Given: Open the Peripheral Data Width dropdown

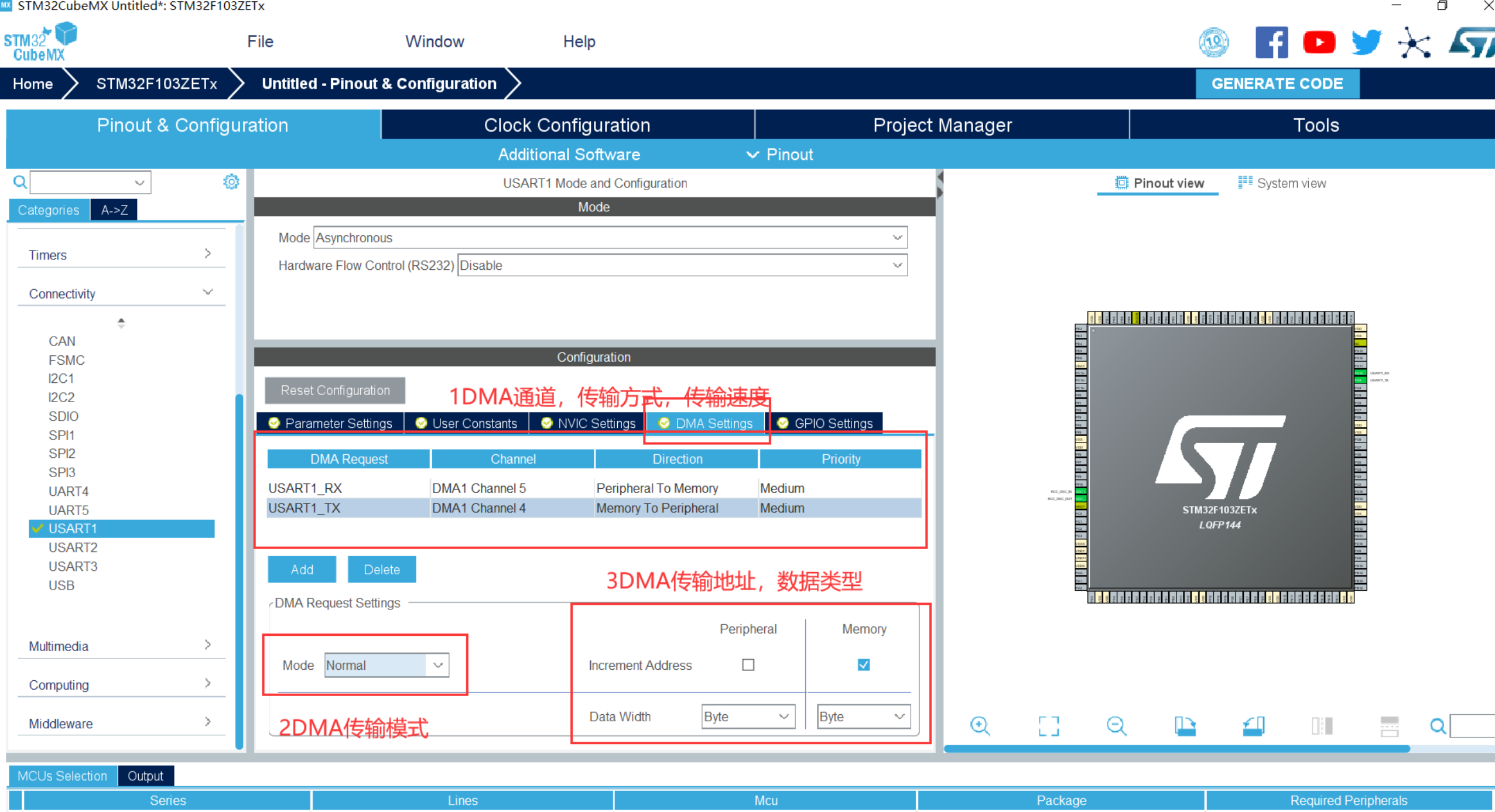Looking at the screenshot, I should (748, 717).
